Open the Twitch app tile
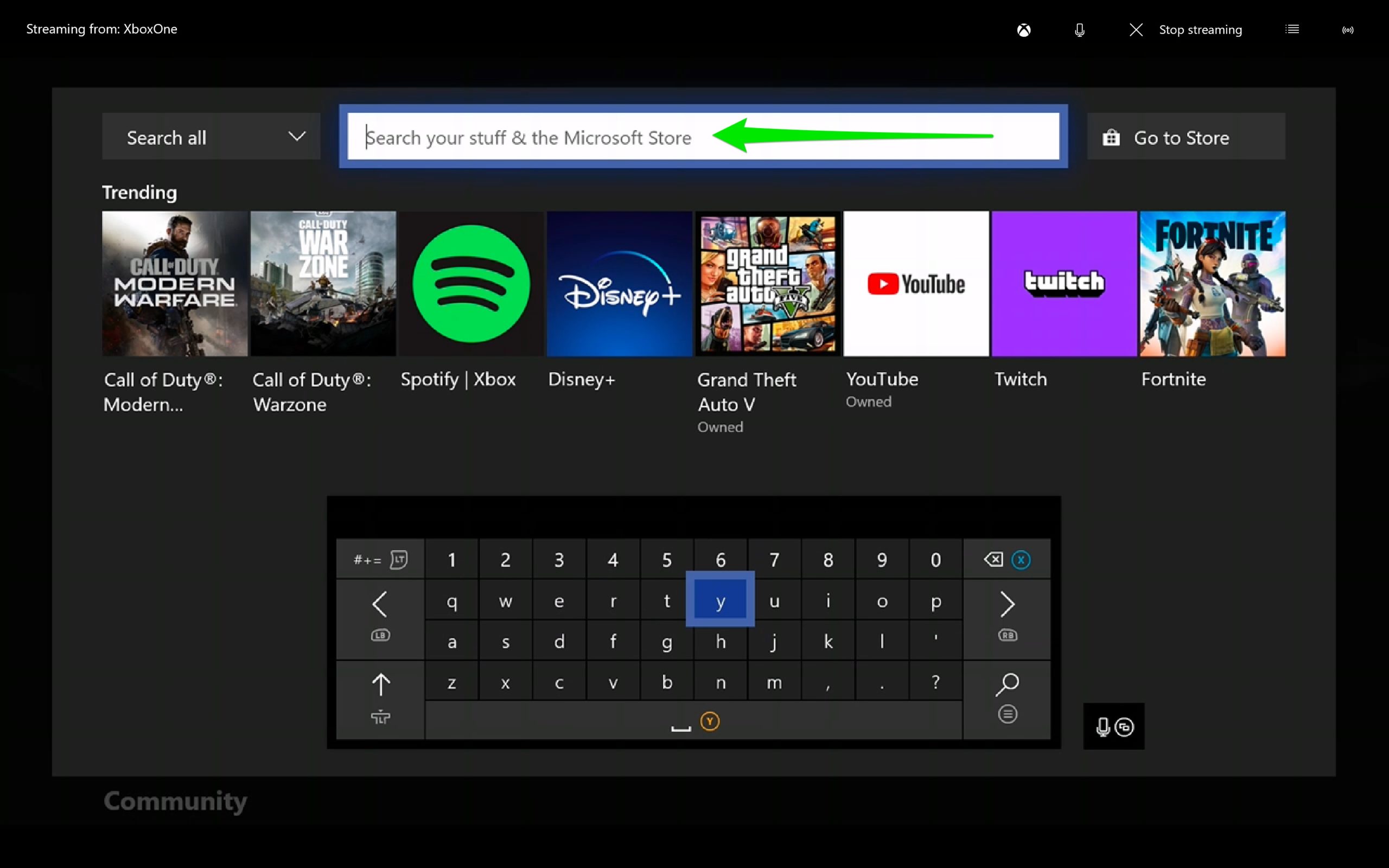 pyautogui.click(x=1064, y=284)
